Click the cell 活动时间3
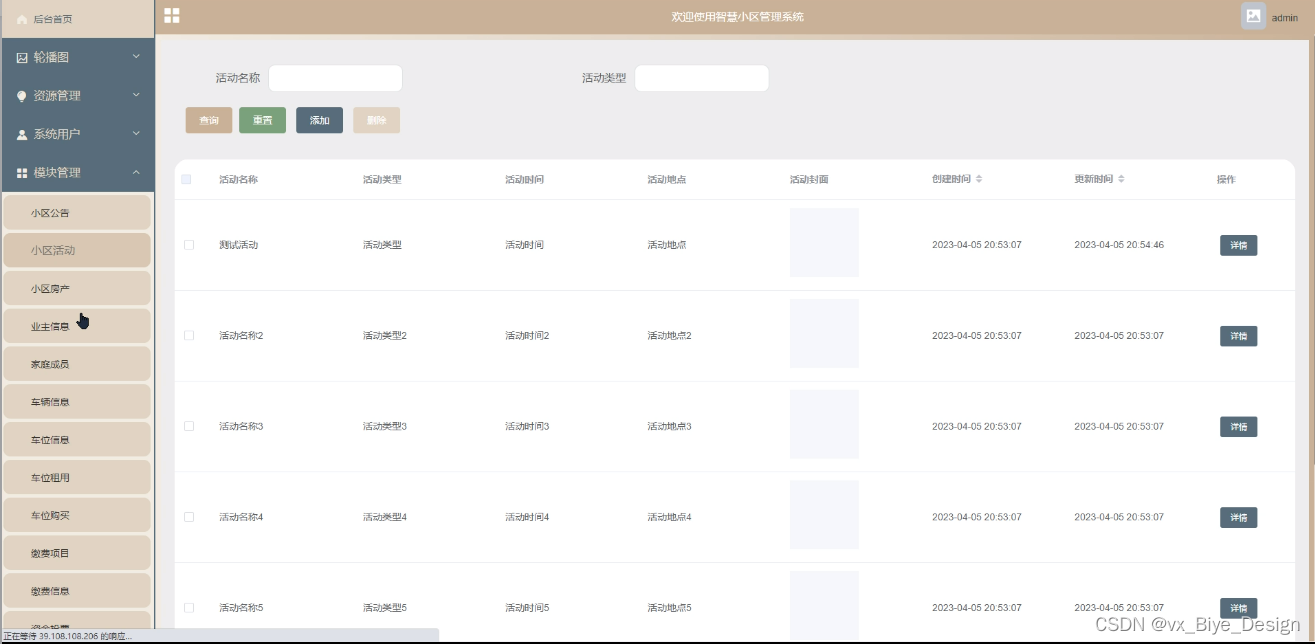 click(527, 427)
